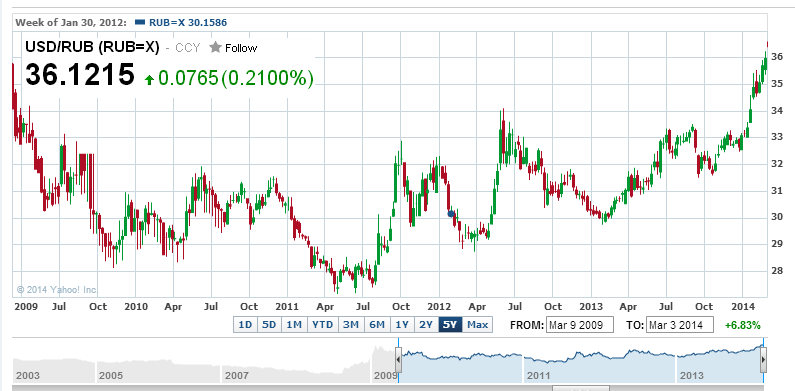
Task: Click the blue RUB=X legend color marker
Action: [x=140, y=22]
